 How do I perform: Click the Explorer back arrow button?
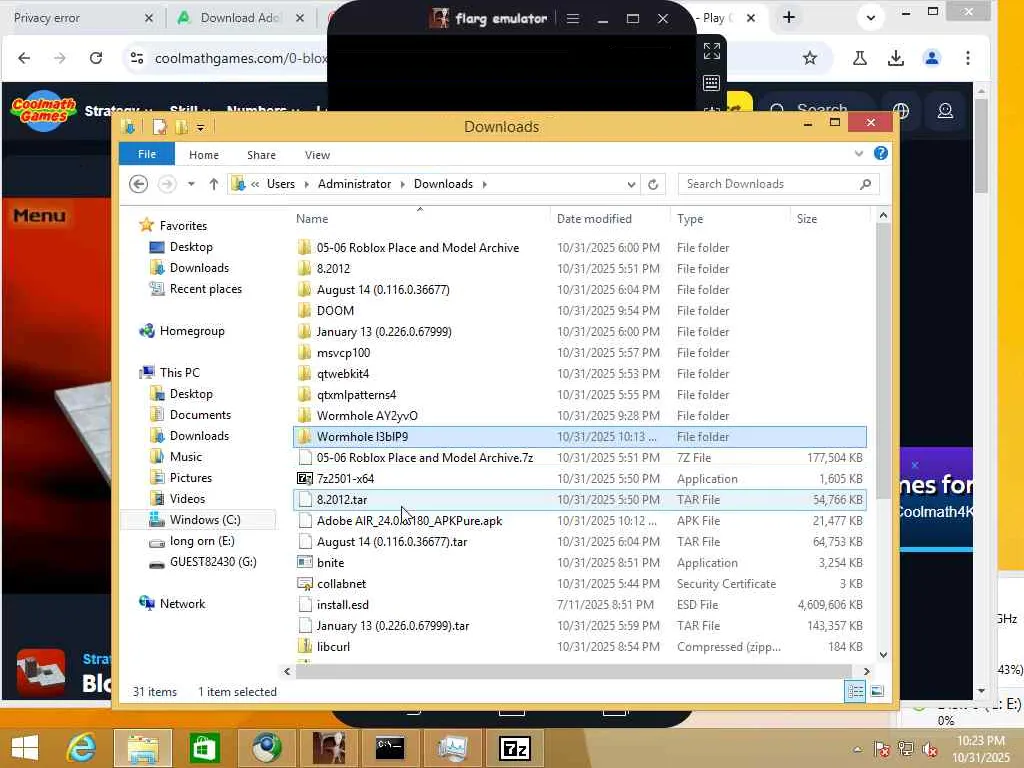point(138,184)
